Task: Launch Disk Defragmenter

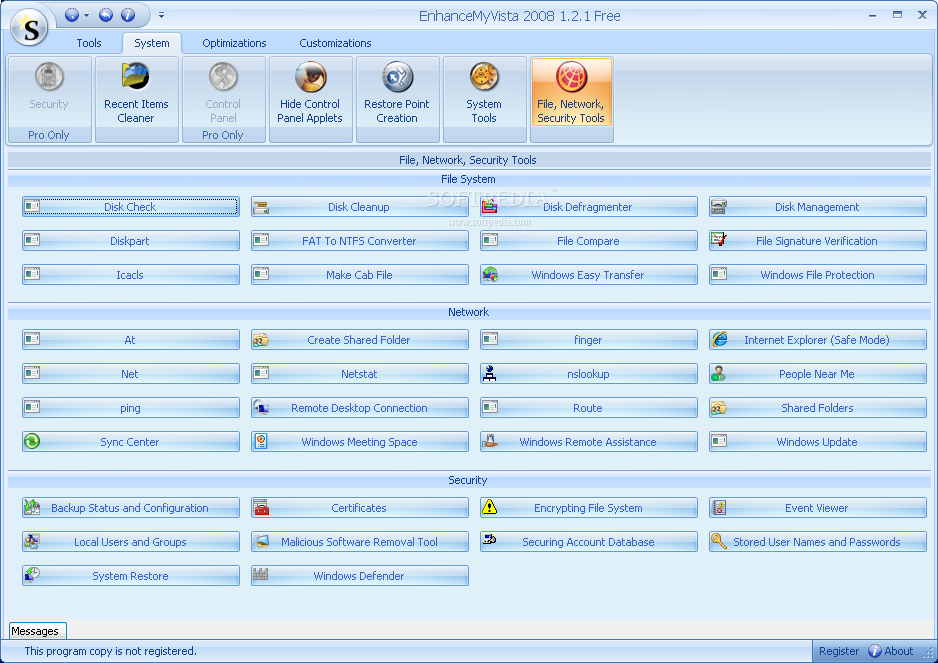Action: 589,206
